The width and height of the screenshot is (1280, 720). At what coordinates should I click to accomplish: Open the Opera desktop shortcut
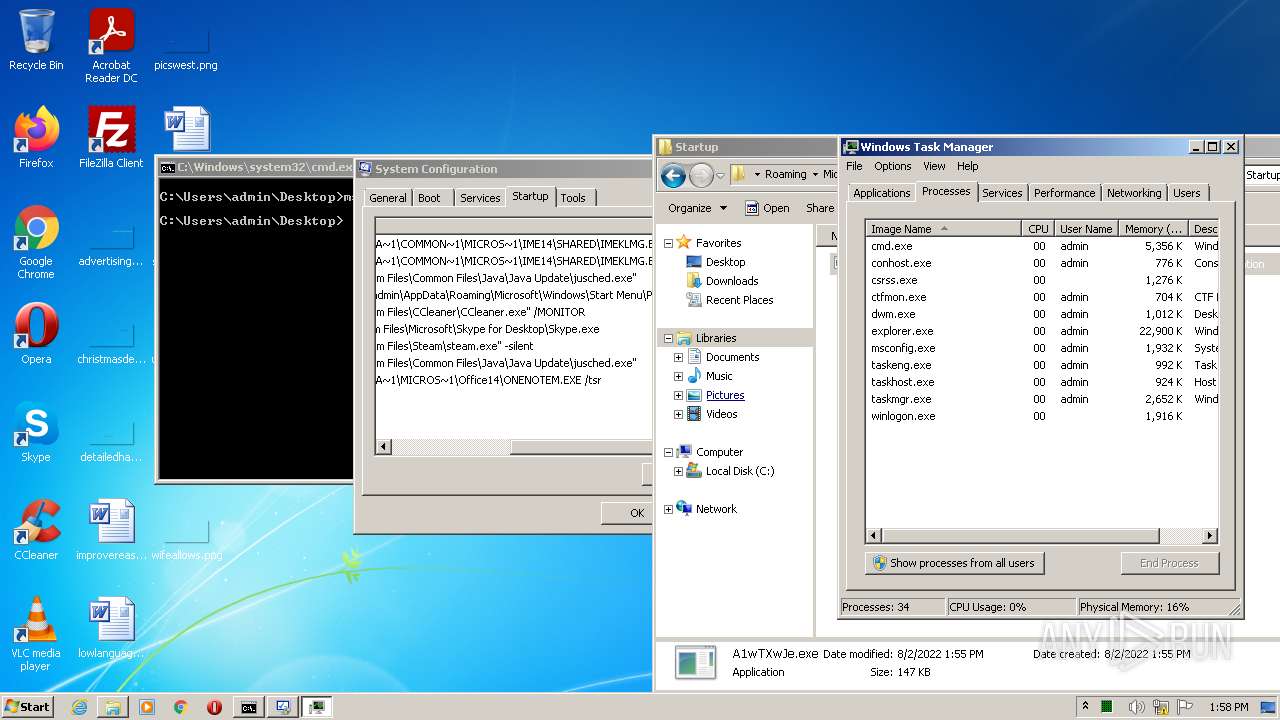pyautogui.click(x=36, y=334)
